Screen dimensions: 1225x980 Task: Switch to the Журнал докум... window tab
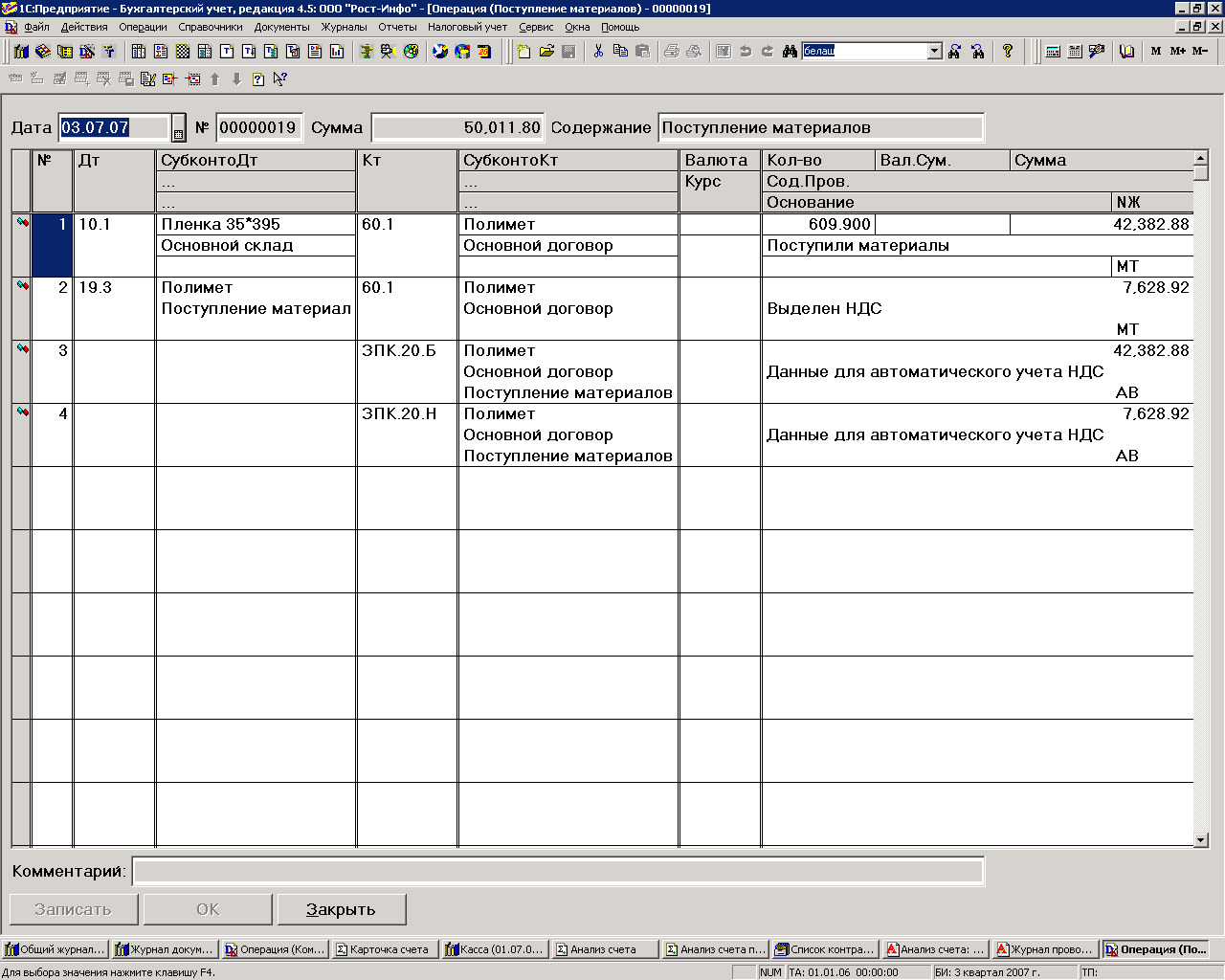(x=165, y=949)
